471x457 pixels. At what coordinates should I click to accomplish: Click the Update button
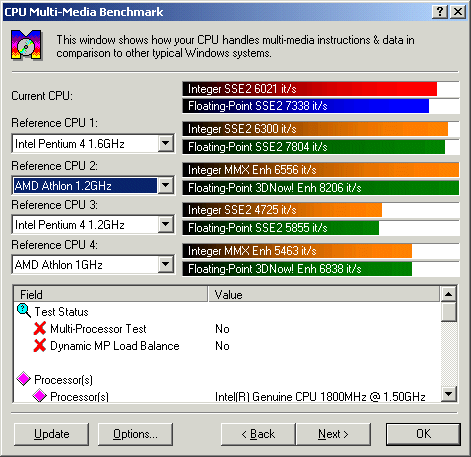point(52,434)
